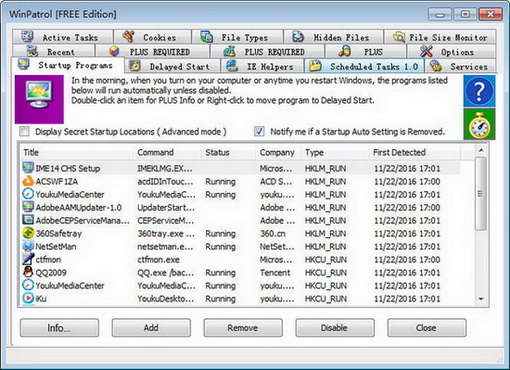Click the vertical scrollbar thumb
Screen dimensions: 510x370
(481, 194)
